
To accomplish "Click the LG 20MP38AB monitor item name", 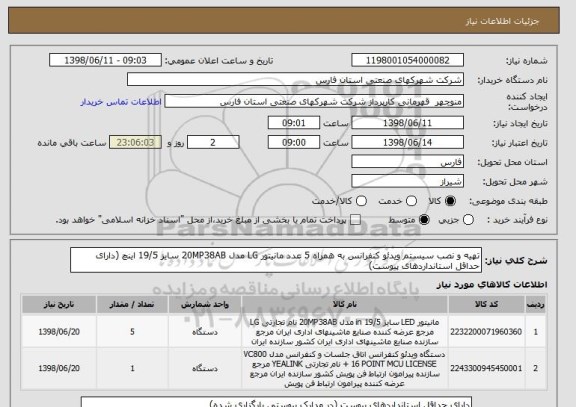I will [345, 332].
